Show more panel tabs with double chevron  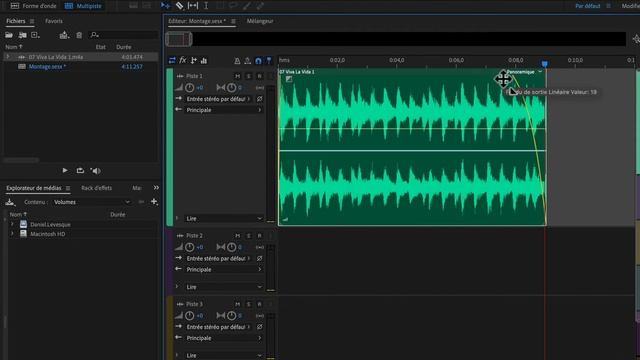156,188
